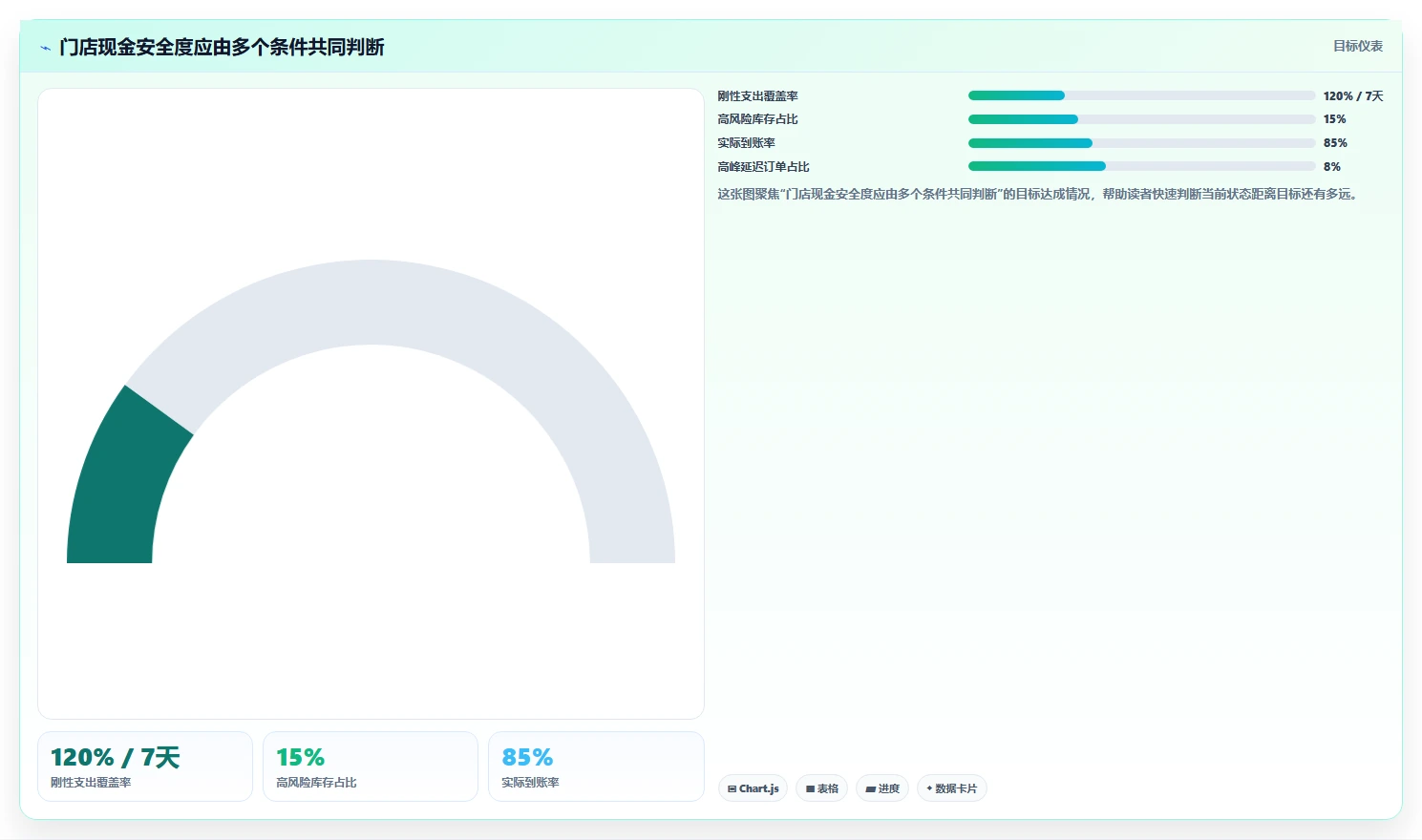The height and width of the screenshot is (840, 1422).
Task: Click the 120% / 7天 value beside the bar
Action: coord(1353,96)
